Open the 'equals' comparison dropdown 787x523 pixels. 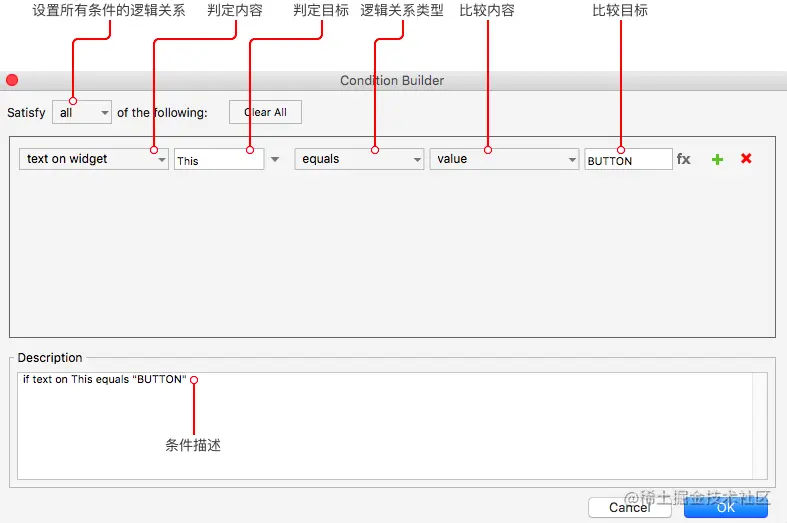point(359,159)
